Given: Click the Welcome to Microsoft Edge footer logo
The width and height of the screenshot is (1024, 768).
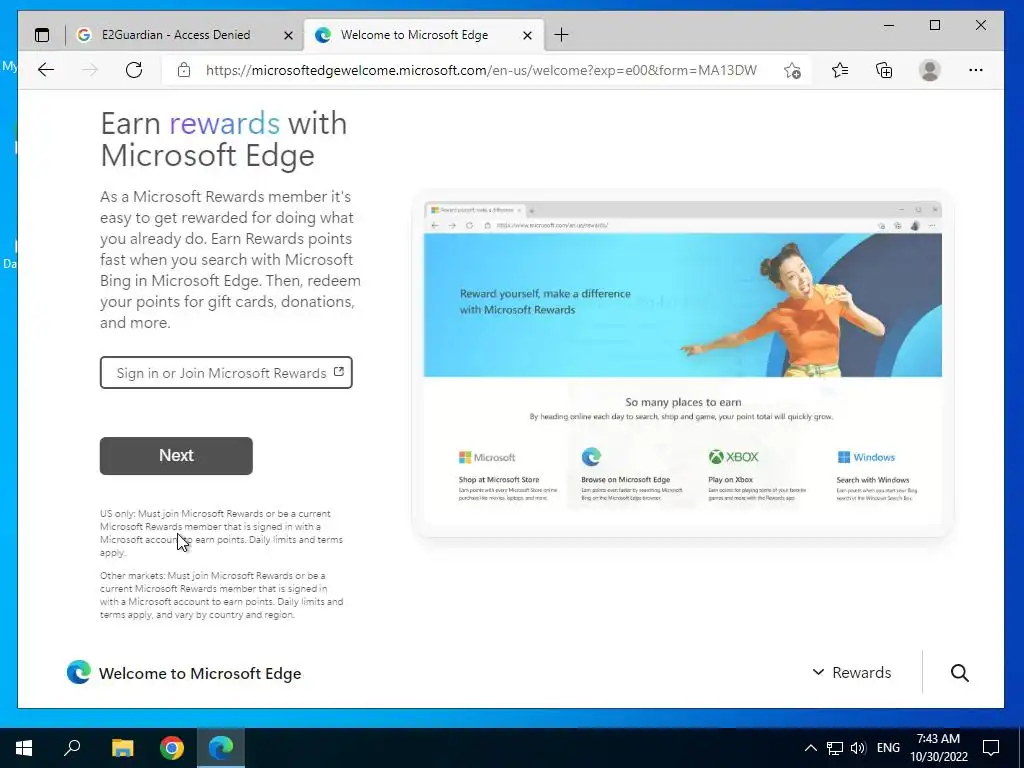Looking at the screenshot, I should (184, 673).
